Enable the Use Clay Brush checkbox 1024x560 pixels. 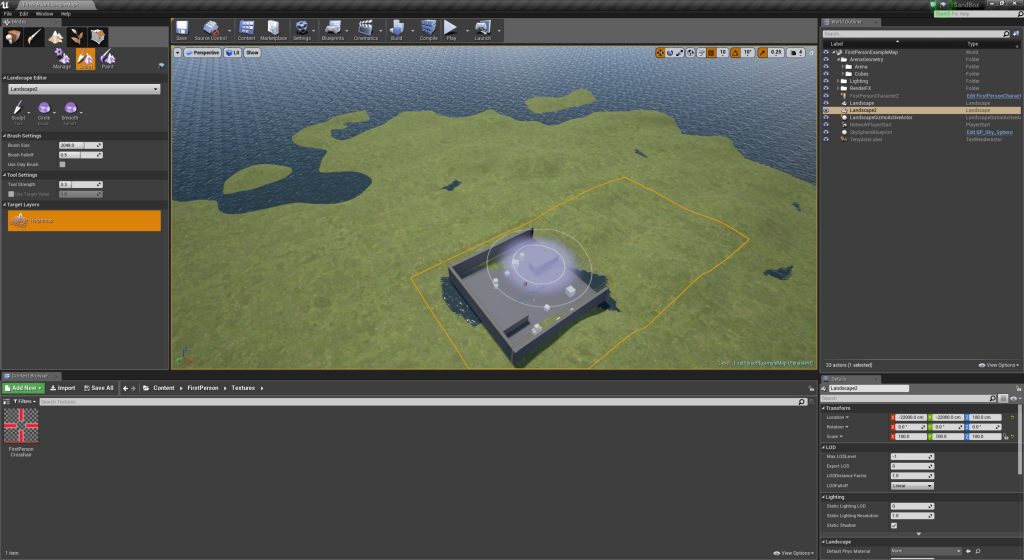pyautogui.click(x=62, y=164)
